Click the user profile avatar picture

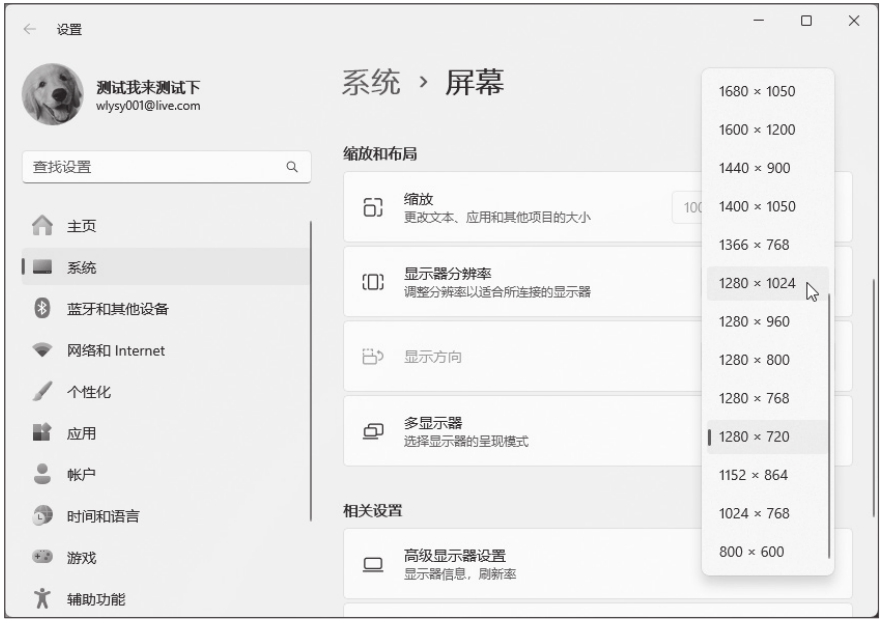[55, 94]
